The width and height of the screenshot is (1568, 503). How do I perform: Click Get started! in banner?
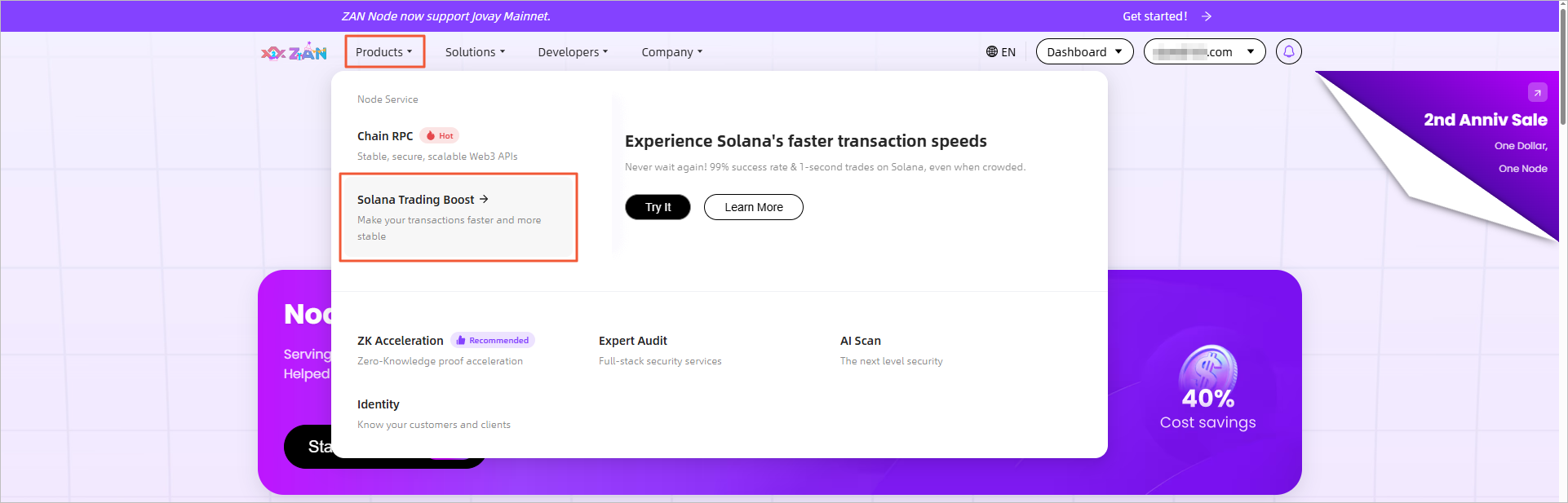click(x=1154, y=16)
